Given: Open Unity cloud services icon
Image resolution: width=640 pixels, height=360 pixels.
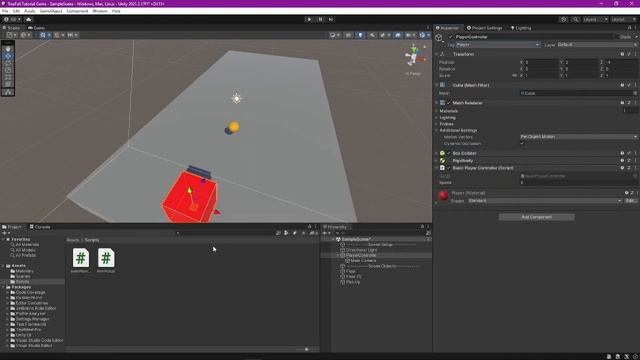Looking at the screenshot, I should [29, 19].
